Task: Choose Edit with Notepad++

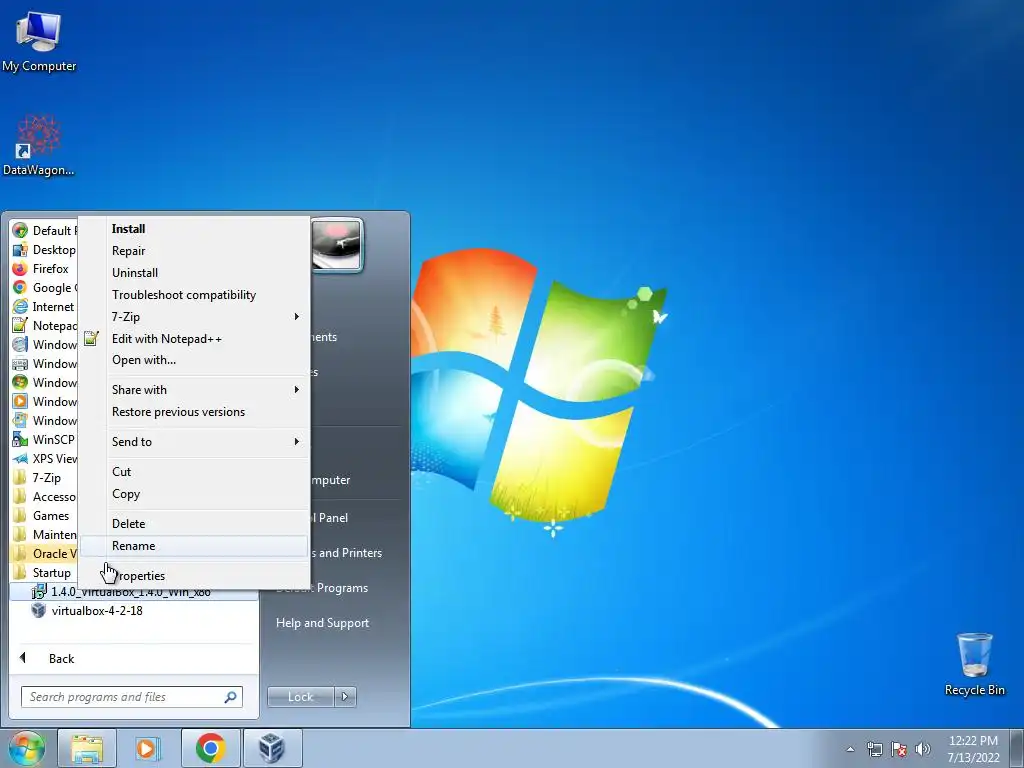Action: 194,339
